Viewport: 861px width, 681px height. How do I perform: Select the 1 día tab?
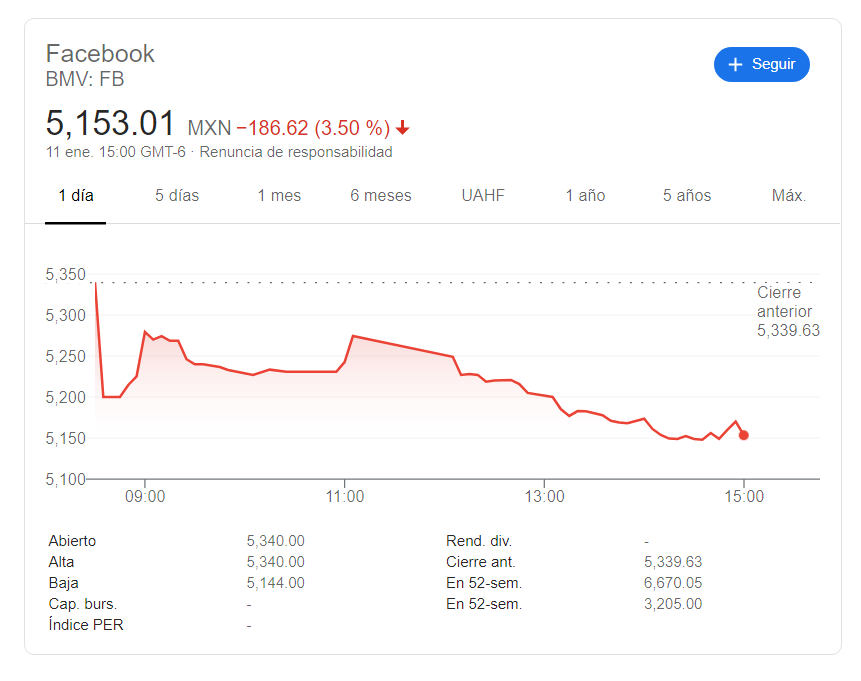point(76,196)
